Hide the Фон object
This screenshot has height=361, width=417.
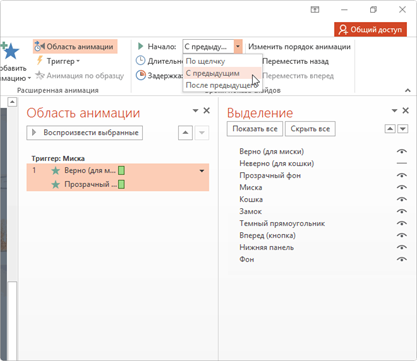[402, 259]
